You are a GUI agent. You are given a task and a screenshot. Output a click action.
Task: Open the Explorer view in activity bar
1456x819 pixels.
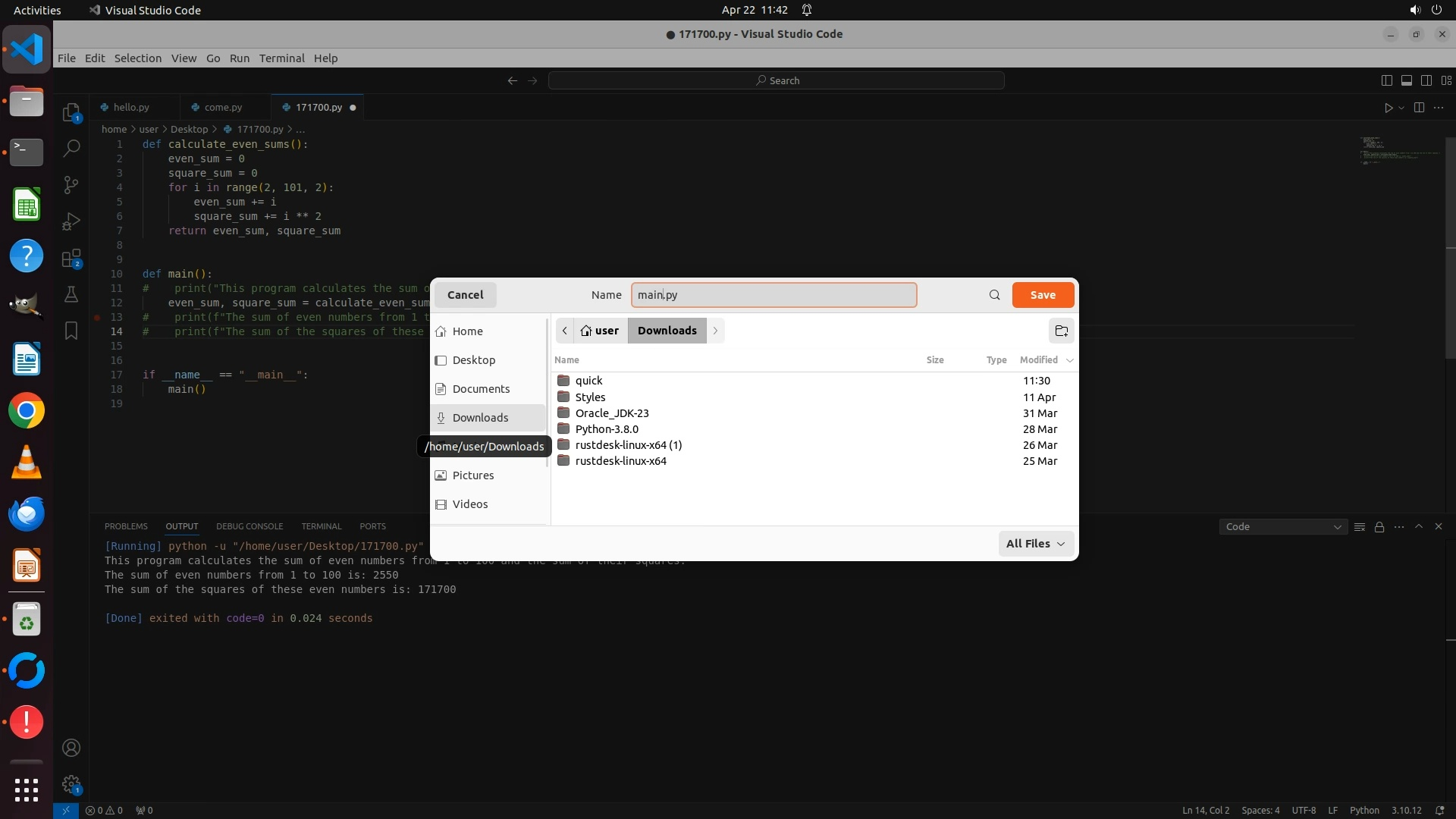pos(71,113)
